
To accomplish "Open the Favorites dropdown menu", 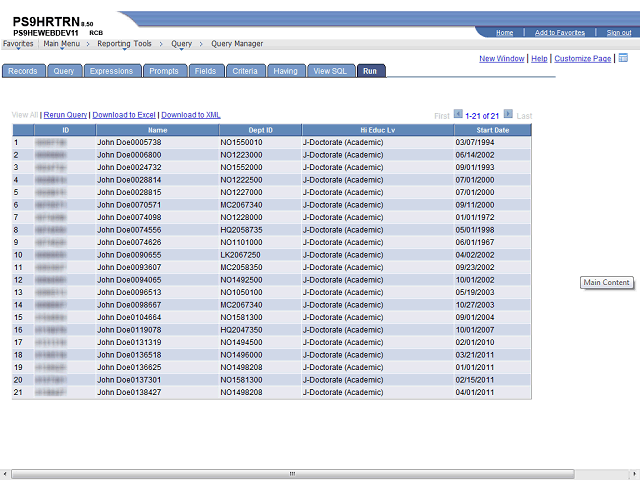I will click(18, 44).
